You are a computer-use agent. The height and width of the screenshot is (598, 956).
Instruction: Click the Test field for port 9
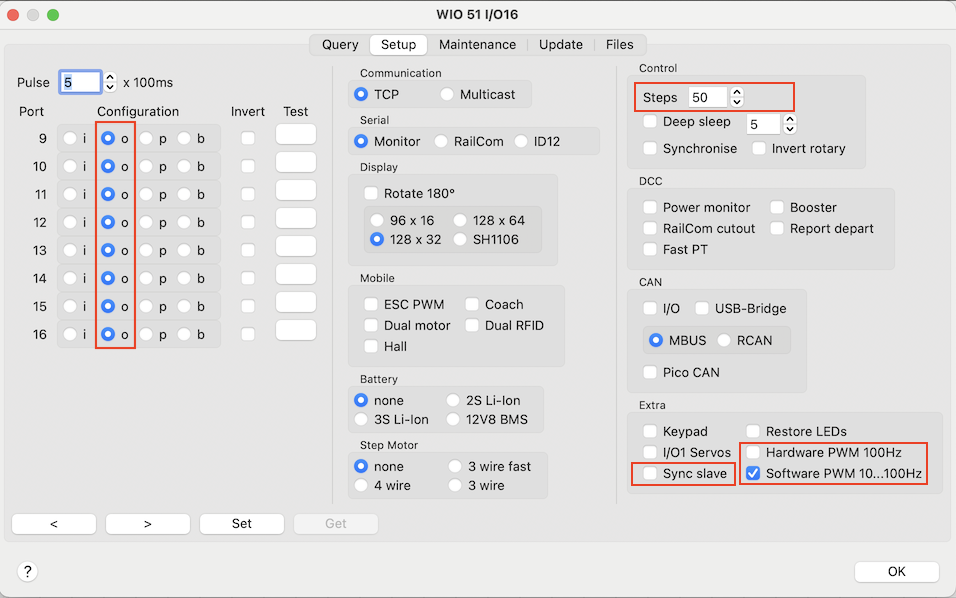(295, 135)
